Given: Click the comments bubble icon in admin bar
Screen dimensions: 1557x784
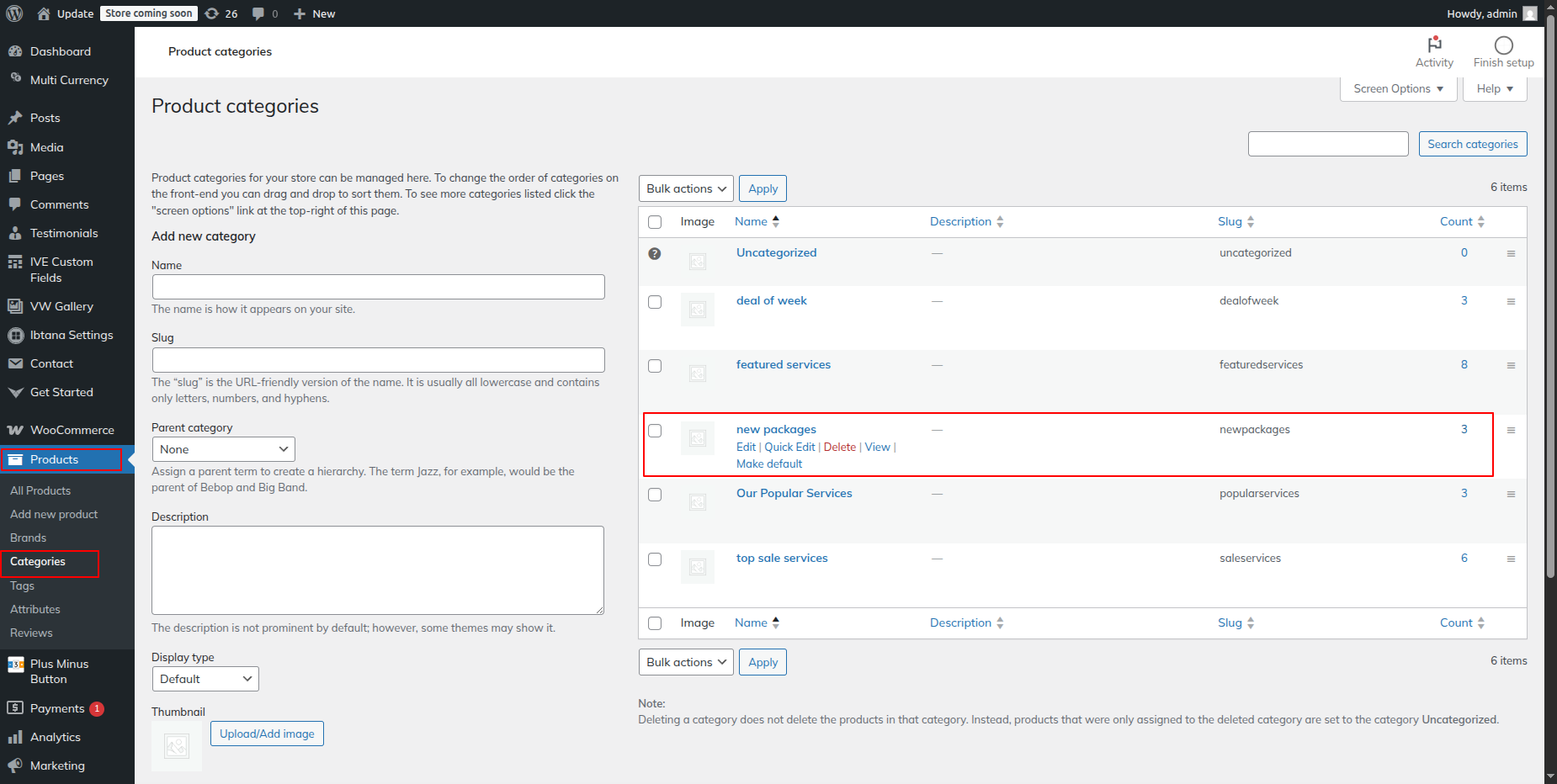Looking at the screenshot, I should click(258, 13).
